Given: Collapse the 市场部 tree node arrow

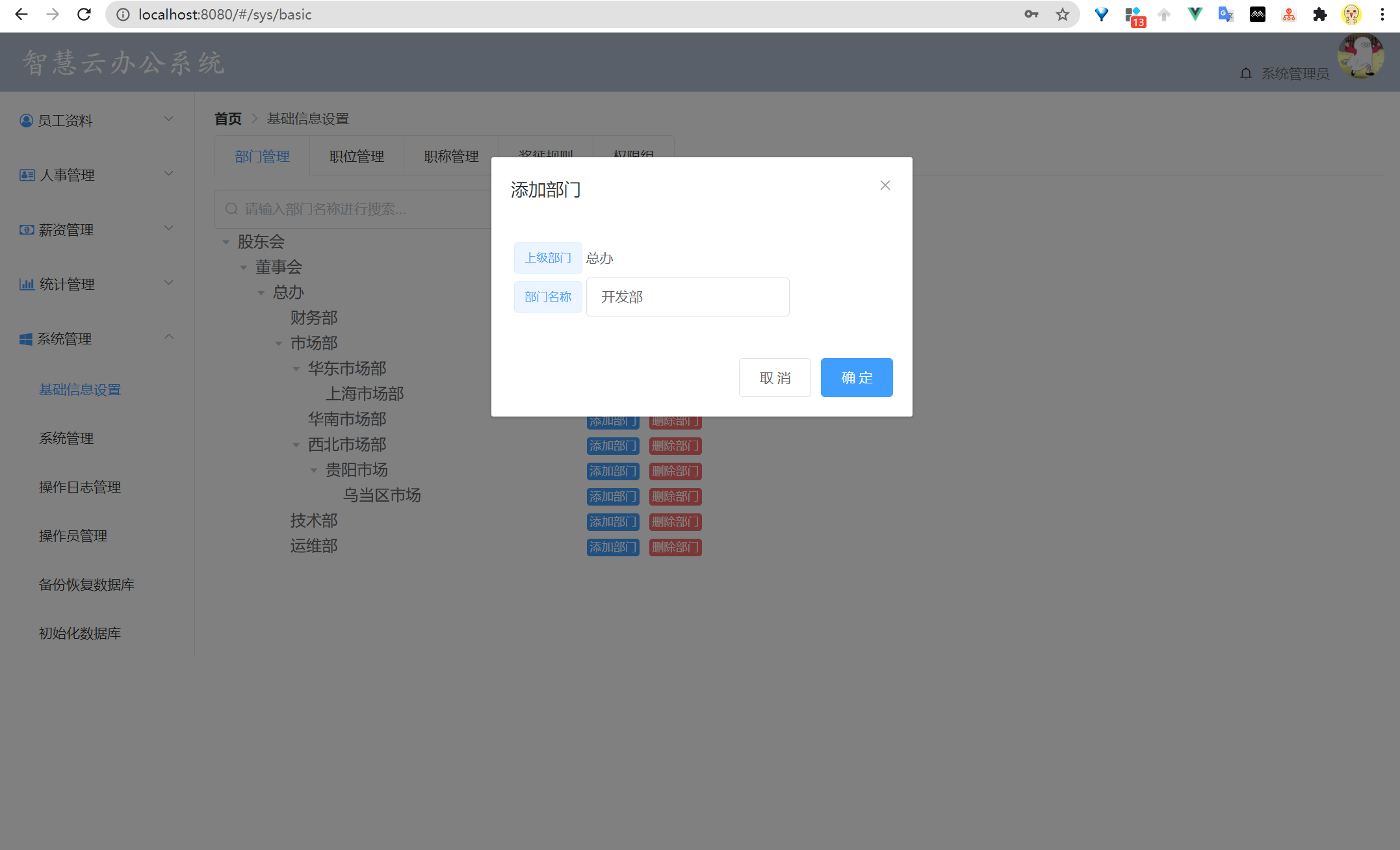Looking at the screenshot, I should (279, 344).
